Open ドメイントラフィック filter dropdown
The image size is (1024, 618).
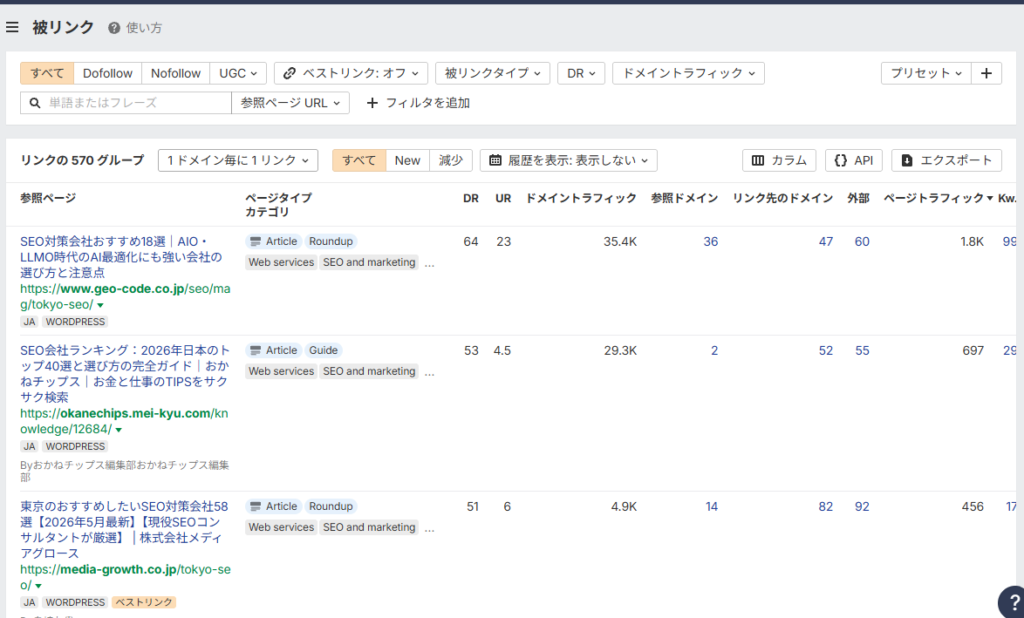688,73
